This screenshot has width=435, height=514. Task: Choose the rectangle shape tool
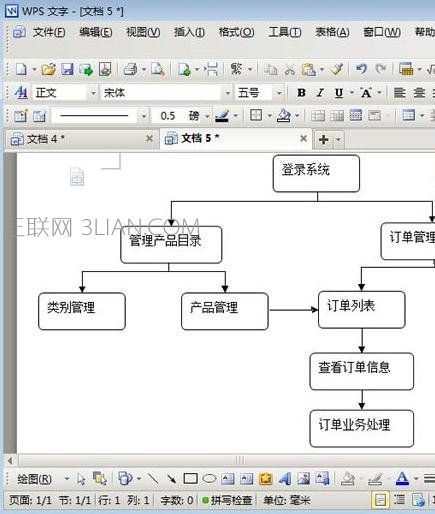coord(190,479)
